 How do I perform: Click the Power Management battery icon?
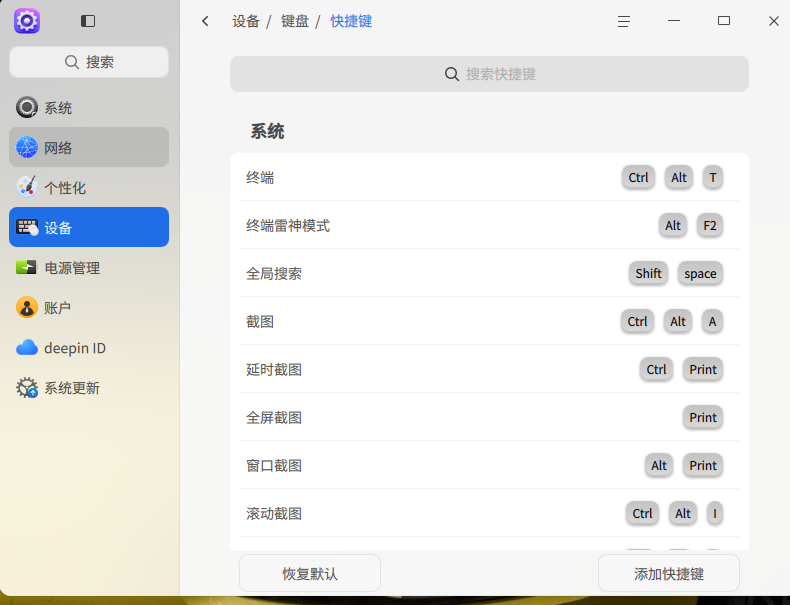click(x=26, y=267)
